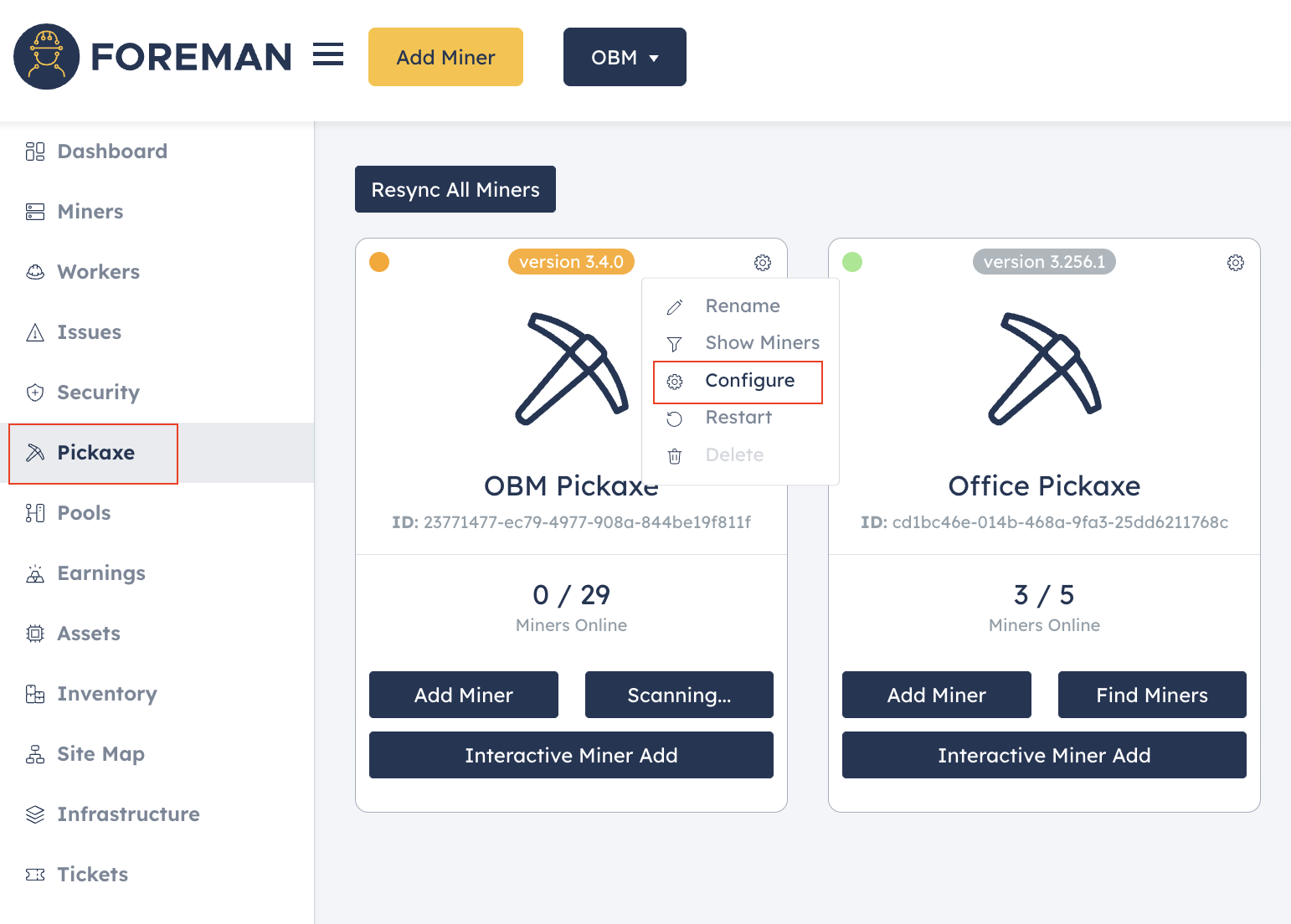The width and height of the screenshot is (1291, 924).
Task: Open the OBM client dropdown
Action: [625, 57]
